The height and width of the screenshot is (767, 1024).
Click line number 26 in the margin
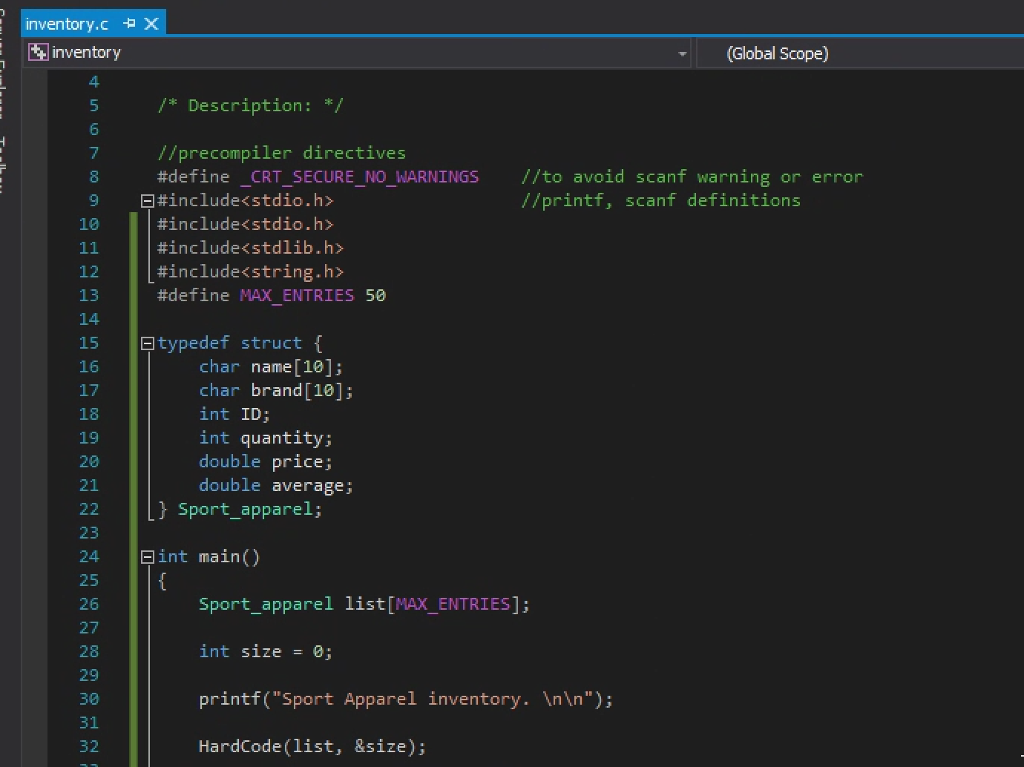click(89, 604)
